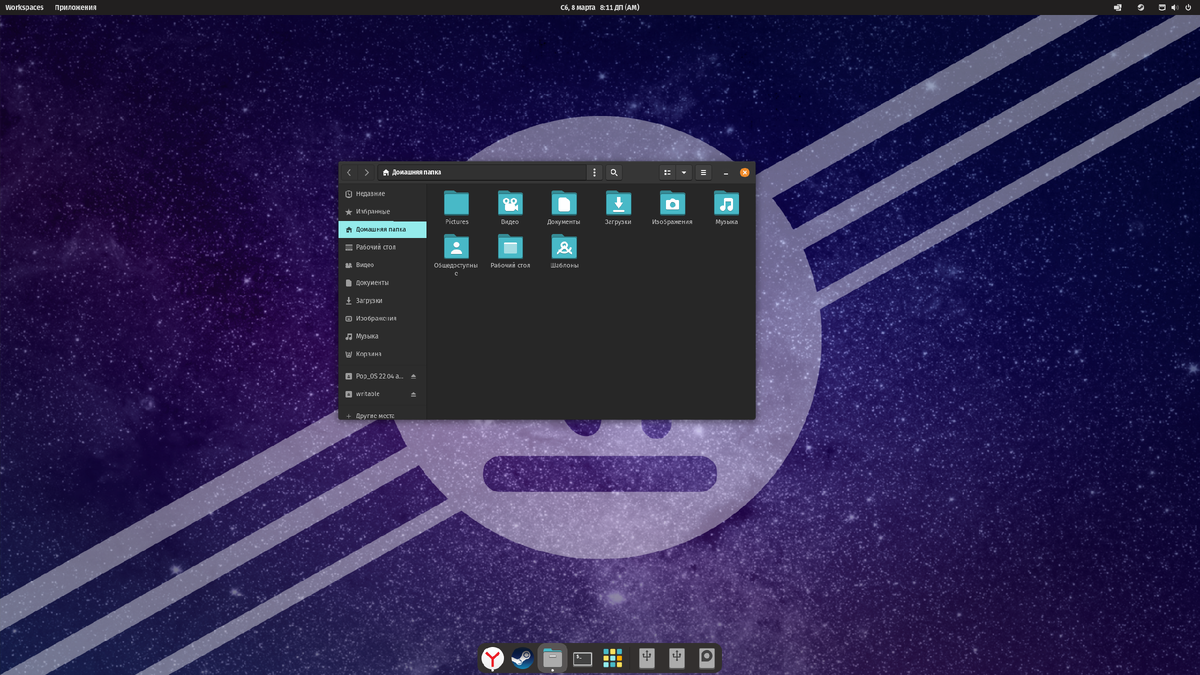Open Корзина in the sidebar
1200x675 pixels.
pos(382,354)
